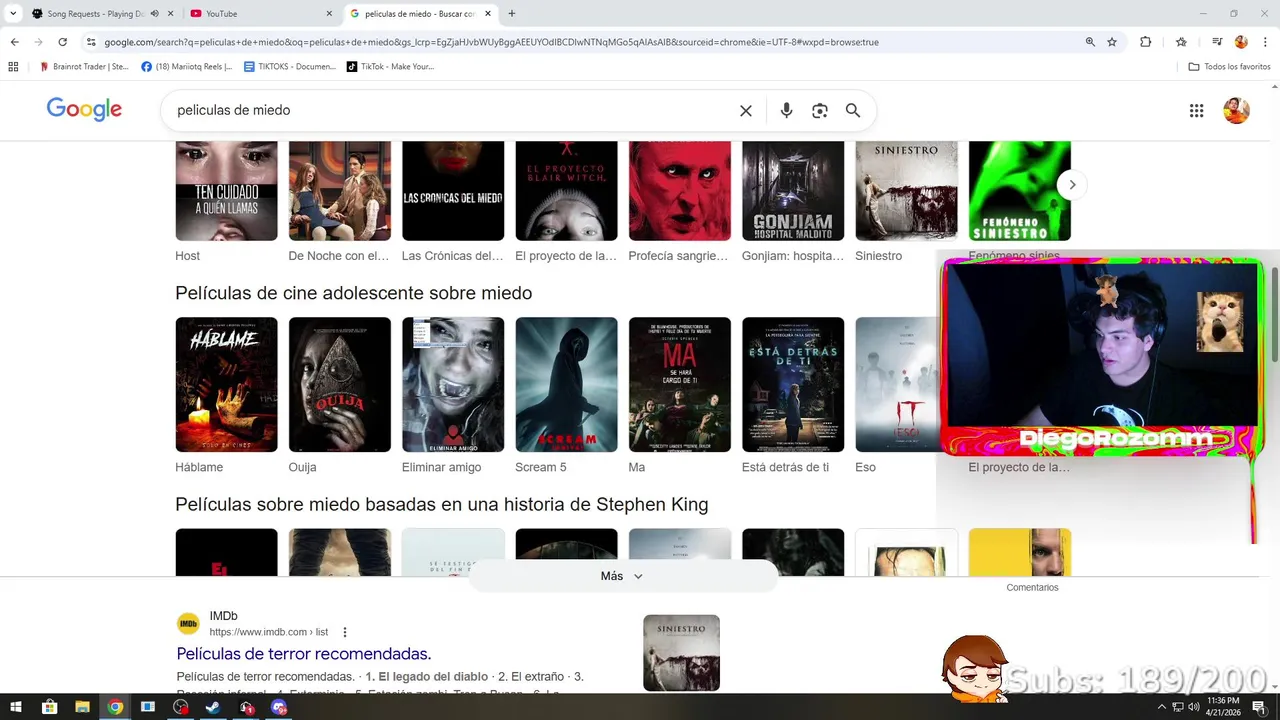Screen dimensions: 1280x720
Task: Open Películas de terror recomendadas link
Action: coord(304,654)
